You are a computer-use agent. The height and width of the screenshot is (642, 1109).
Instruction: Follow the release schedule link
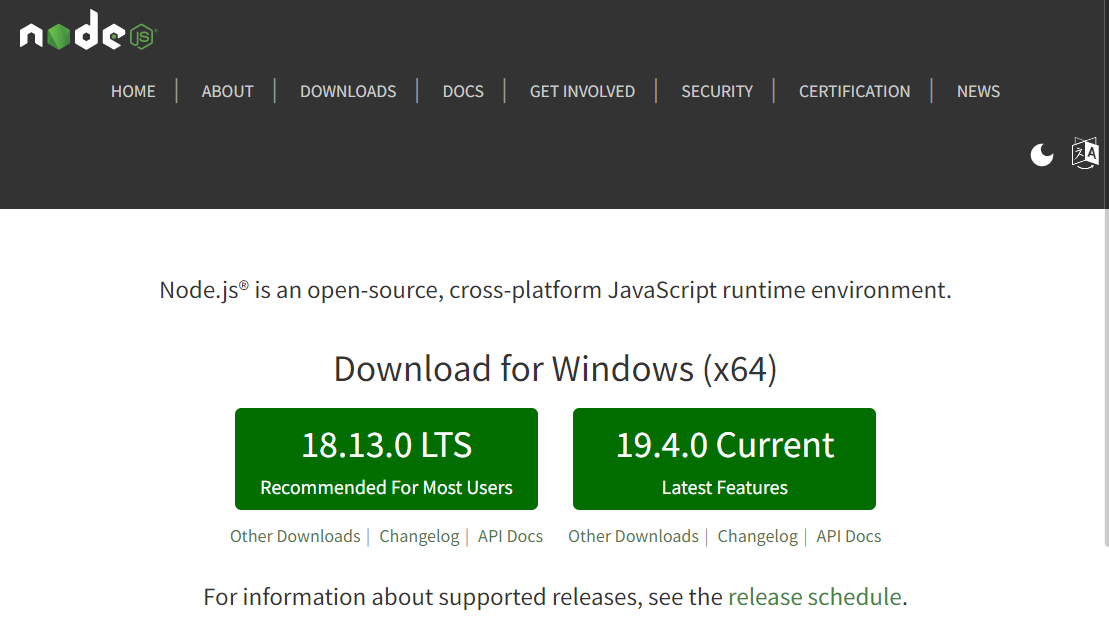point(815,597)
